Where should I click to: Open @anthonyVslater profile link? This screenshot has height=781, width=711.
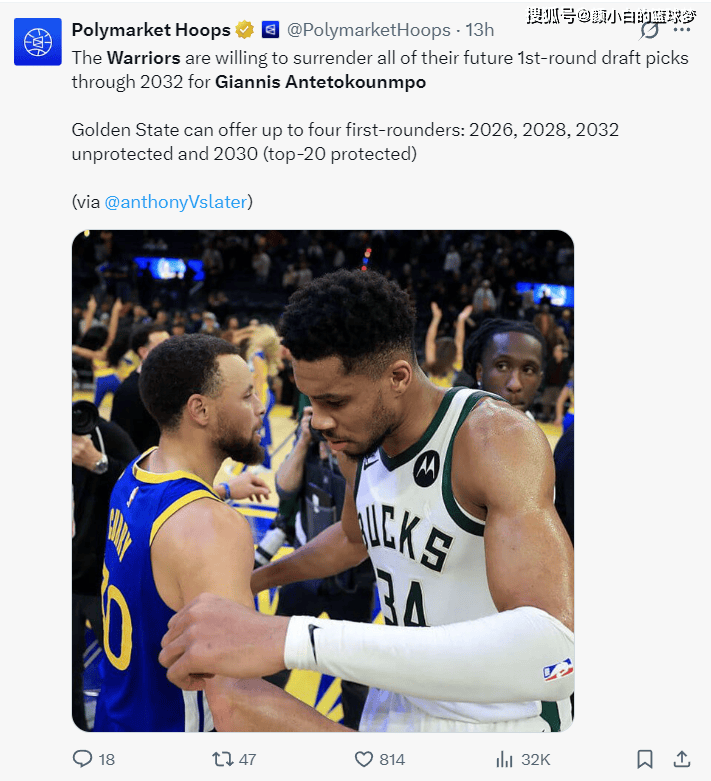[175, 201]
